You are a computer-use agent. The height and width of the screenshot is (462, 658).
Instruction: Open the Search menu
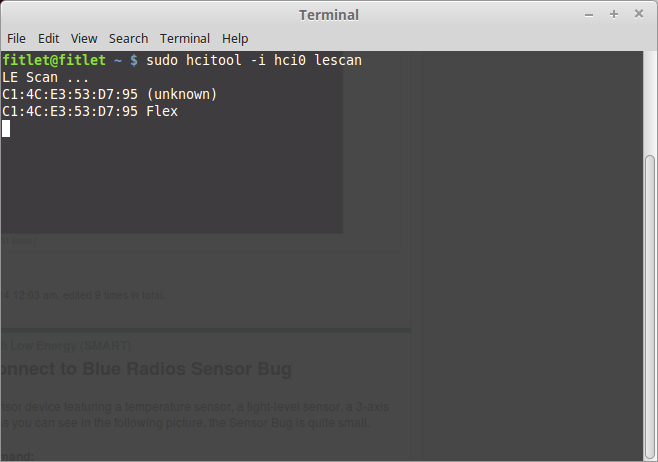[x=128, y=39]
